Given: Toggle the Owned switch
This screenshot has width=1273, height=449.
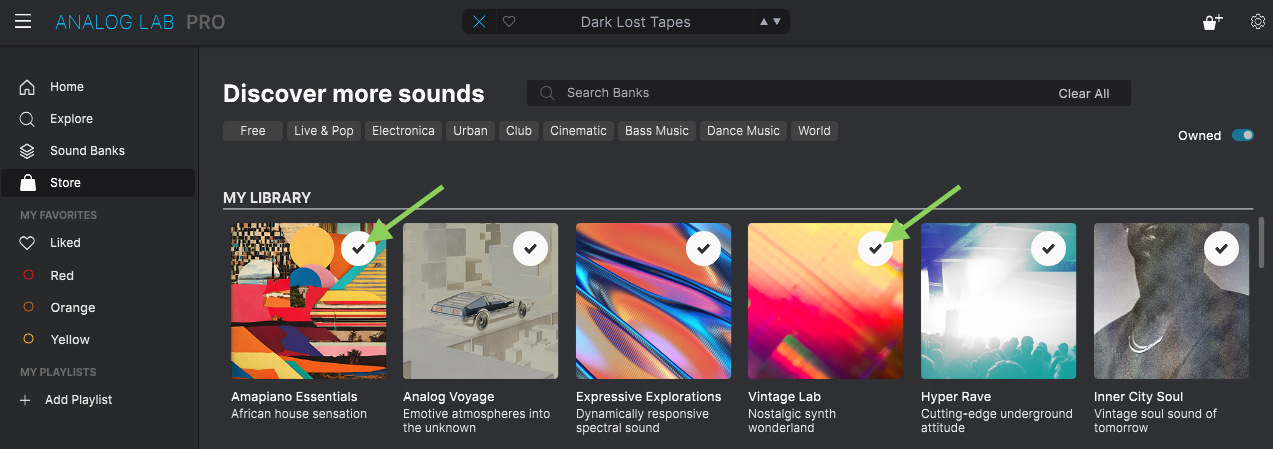Looking at the screenshot, I should pos(1243,135).
